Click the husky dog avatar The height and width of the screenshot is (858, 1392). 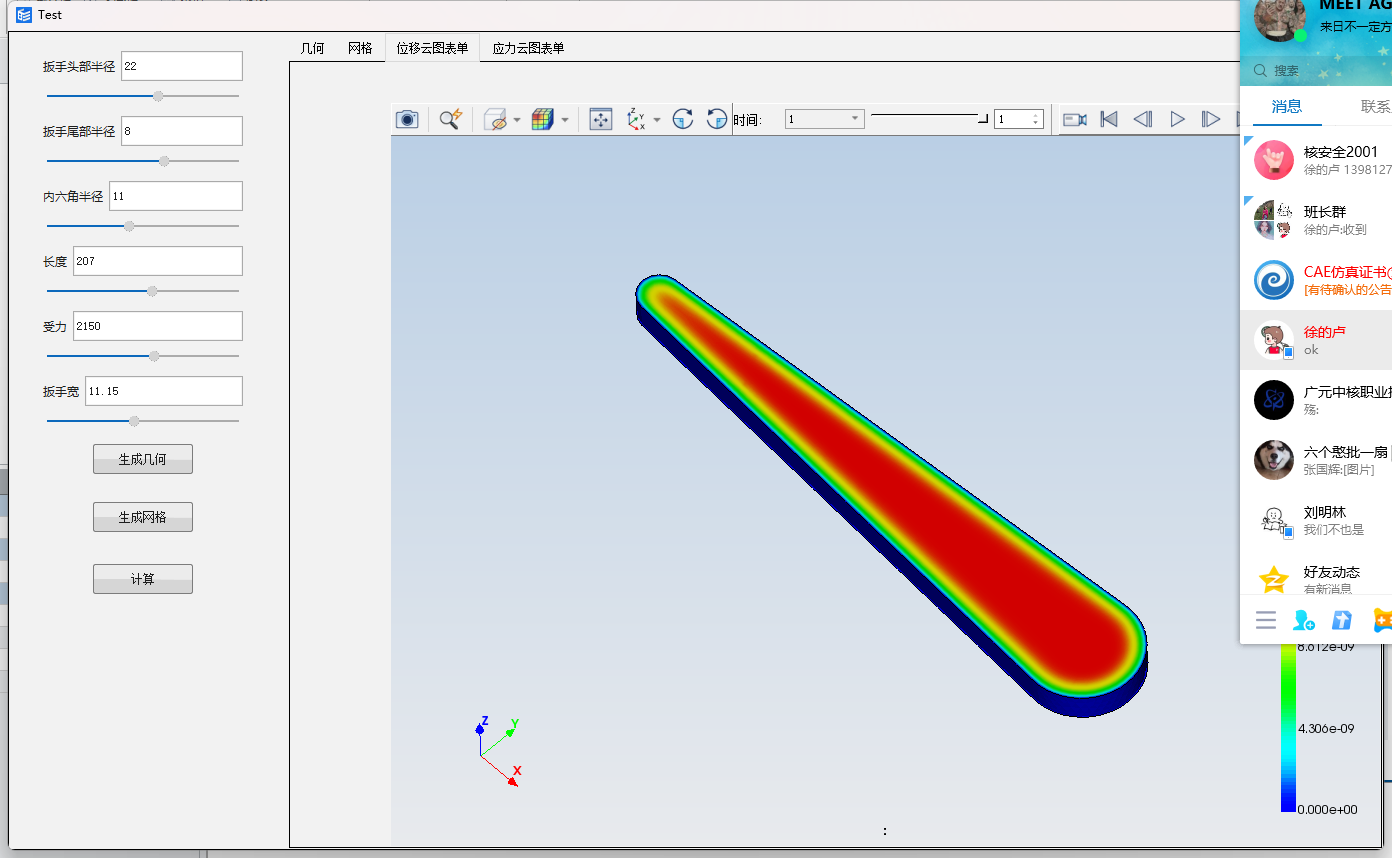click(1274, 460)
